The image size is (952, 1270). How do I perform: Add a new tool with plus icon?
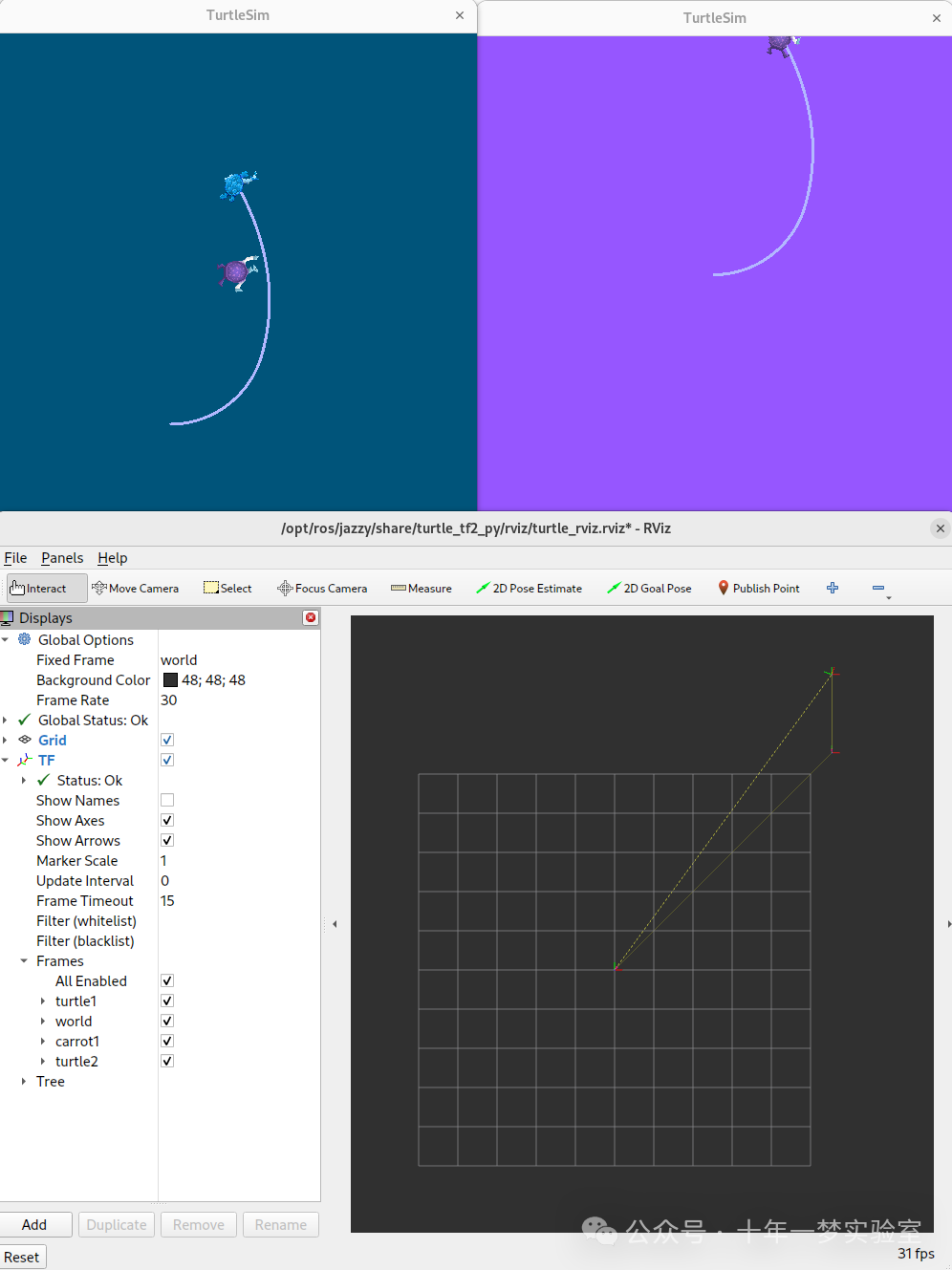pyautogui.click(x=833, y=589)
